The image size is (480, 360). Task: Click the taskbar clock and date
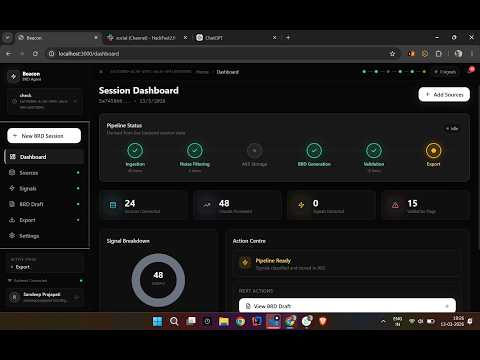pos(452,321)
